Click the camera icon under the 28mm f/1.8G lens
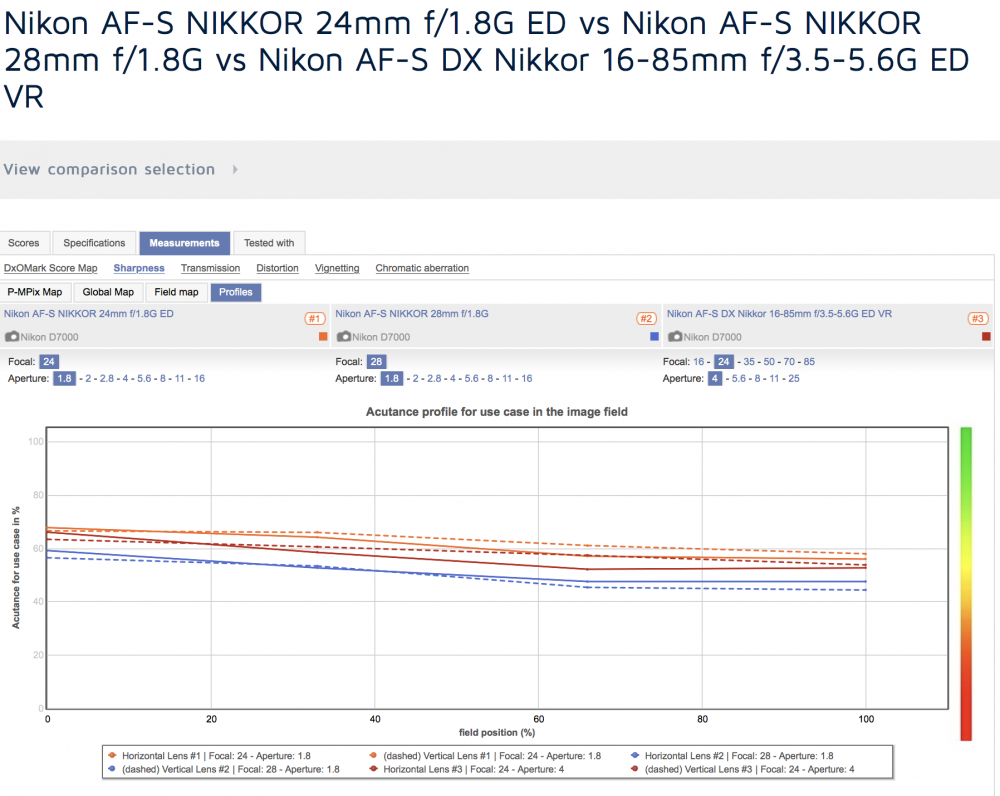Image resolution: width=1000 pixels, height=796 pixels. click(x=344, y=337)
